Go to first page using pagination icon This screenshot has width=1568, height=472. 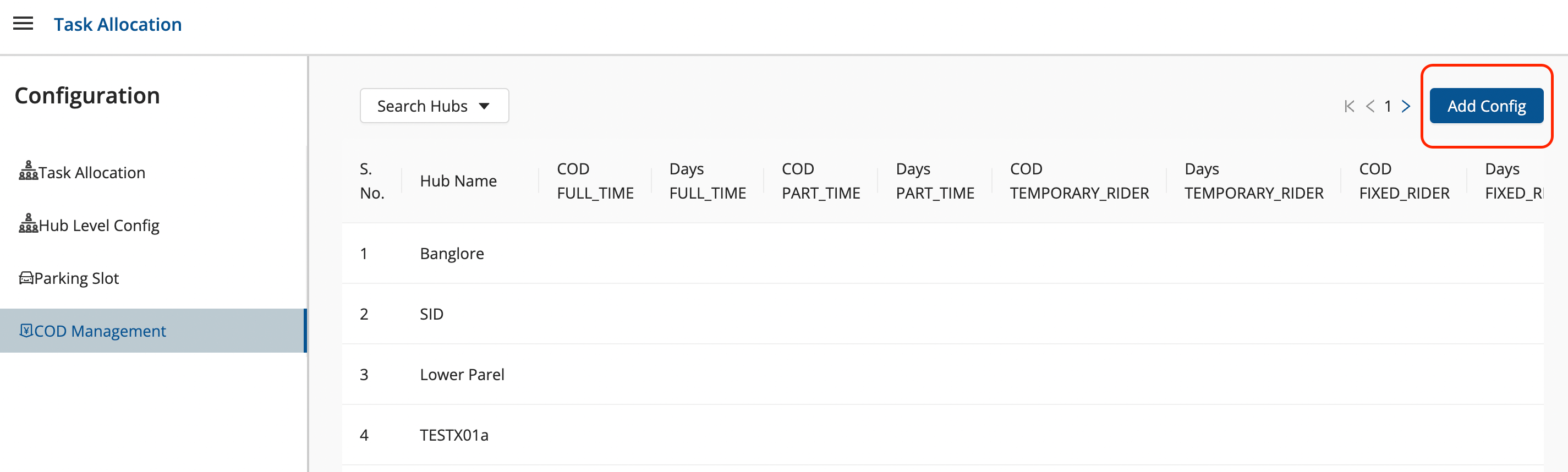click(1349, 106)
